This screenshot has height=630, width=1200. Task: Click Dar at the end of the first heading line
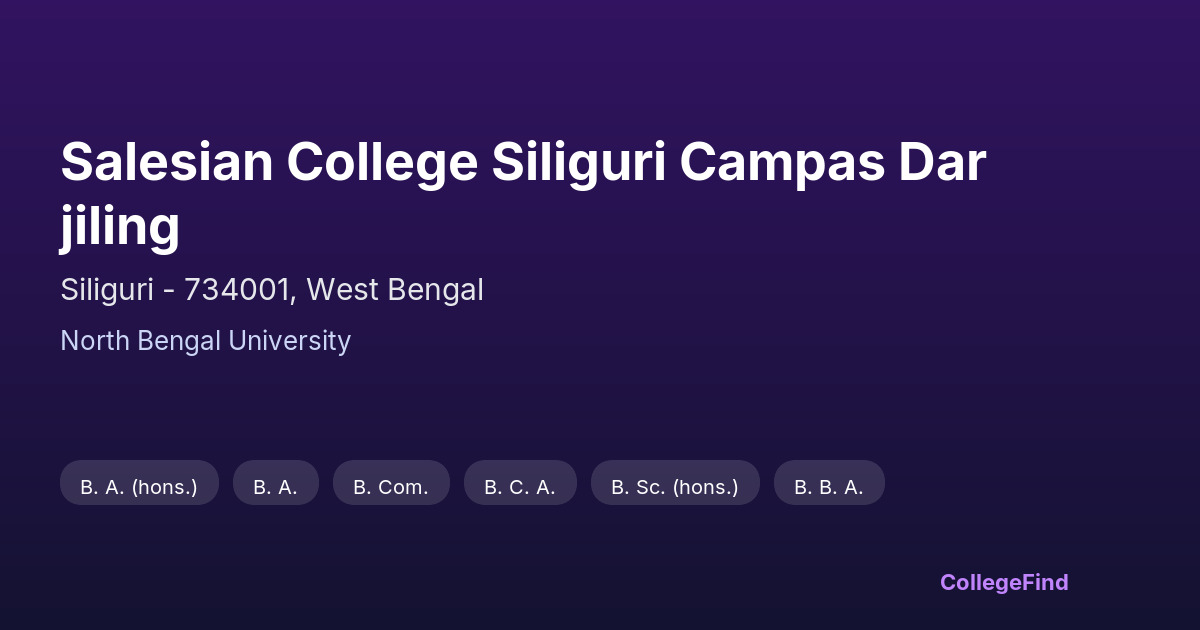(x=941, y=162)
